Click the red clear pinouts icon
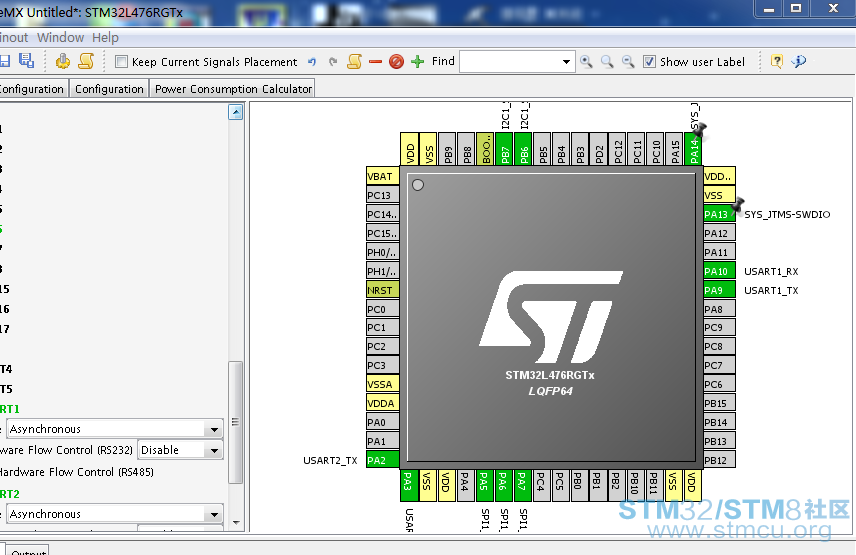The image size is (856, 555). [x=396, y=62]
